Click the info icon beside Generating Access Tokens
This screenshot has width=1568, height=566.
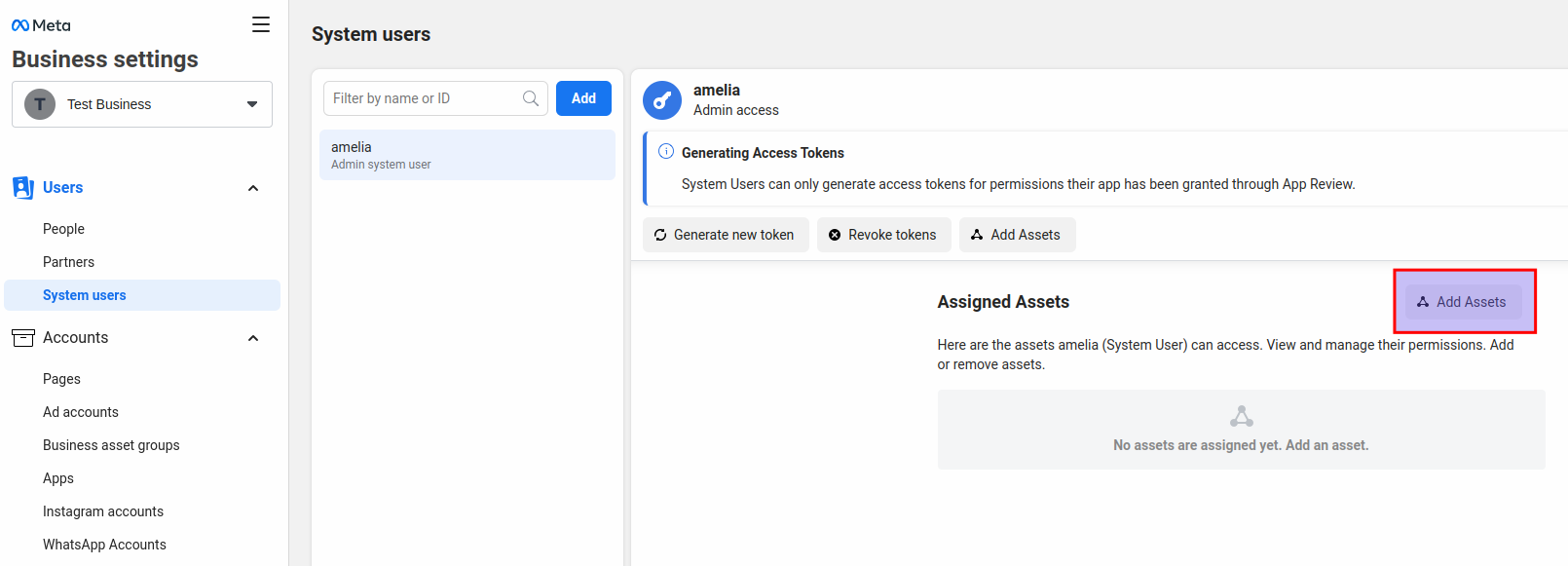click(x=666, y=151)
